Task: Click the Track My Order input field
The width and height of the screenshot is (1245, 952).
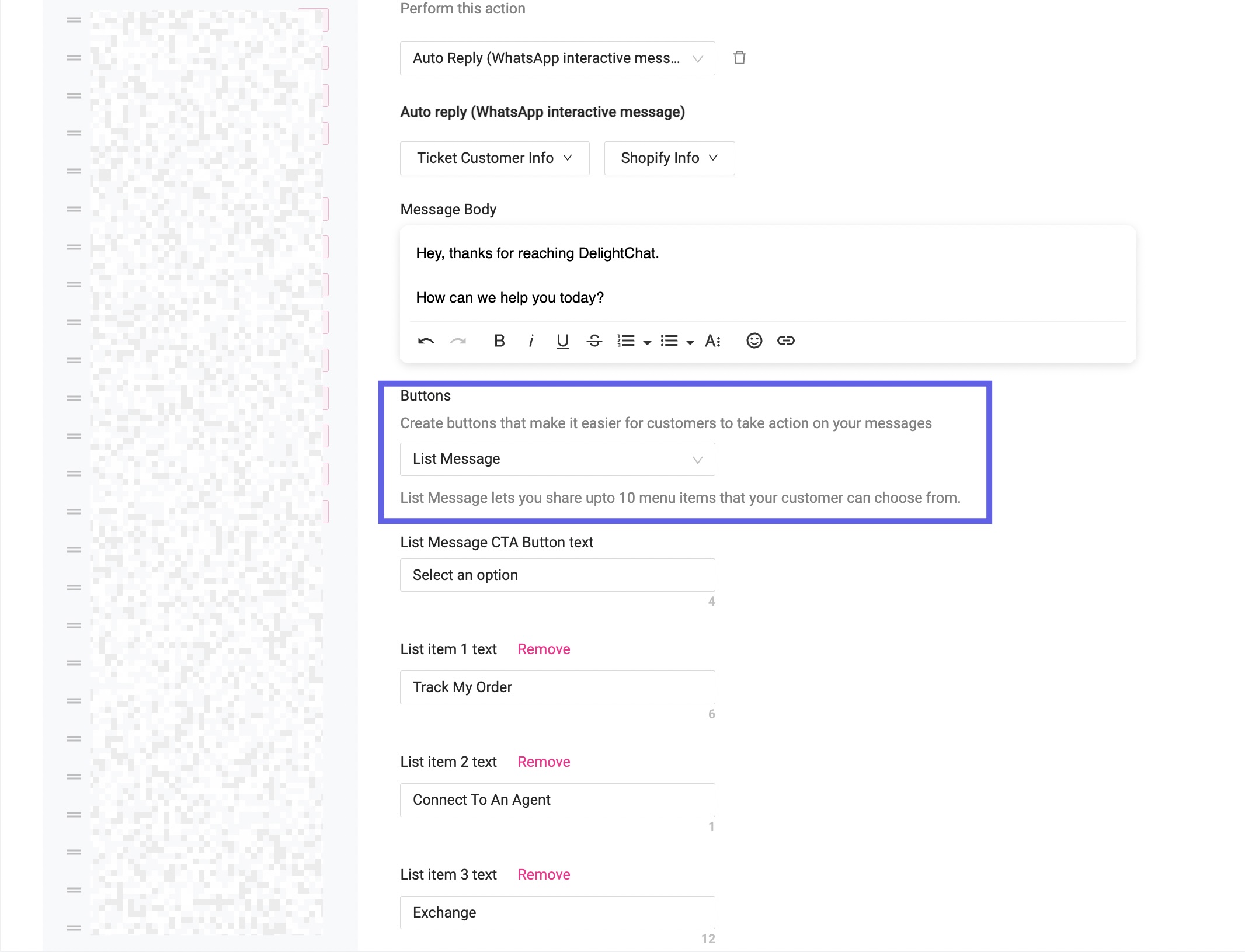Action: coord(558,687)
